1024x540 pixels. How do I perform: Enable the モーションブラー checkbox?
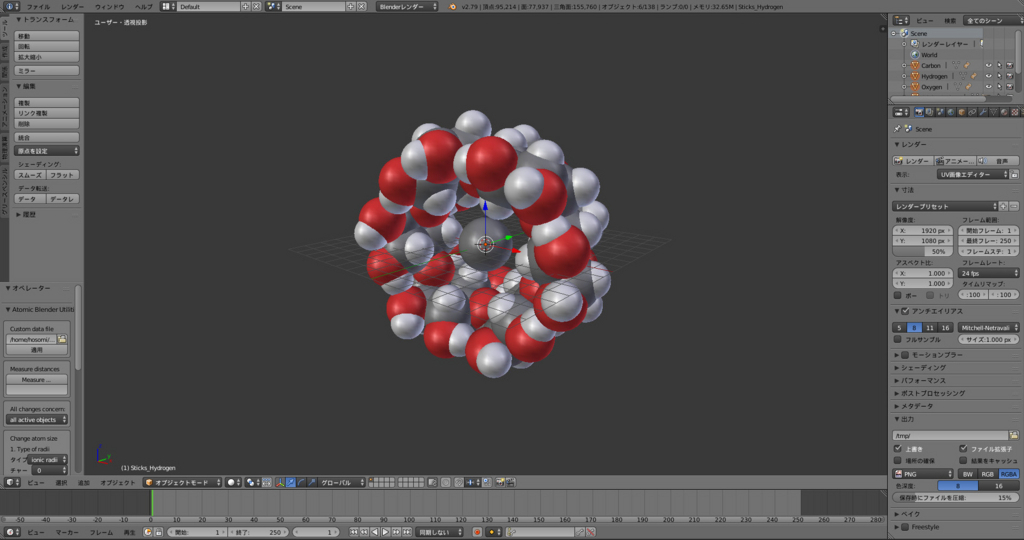(x=905, y=355)
